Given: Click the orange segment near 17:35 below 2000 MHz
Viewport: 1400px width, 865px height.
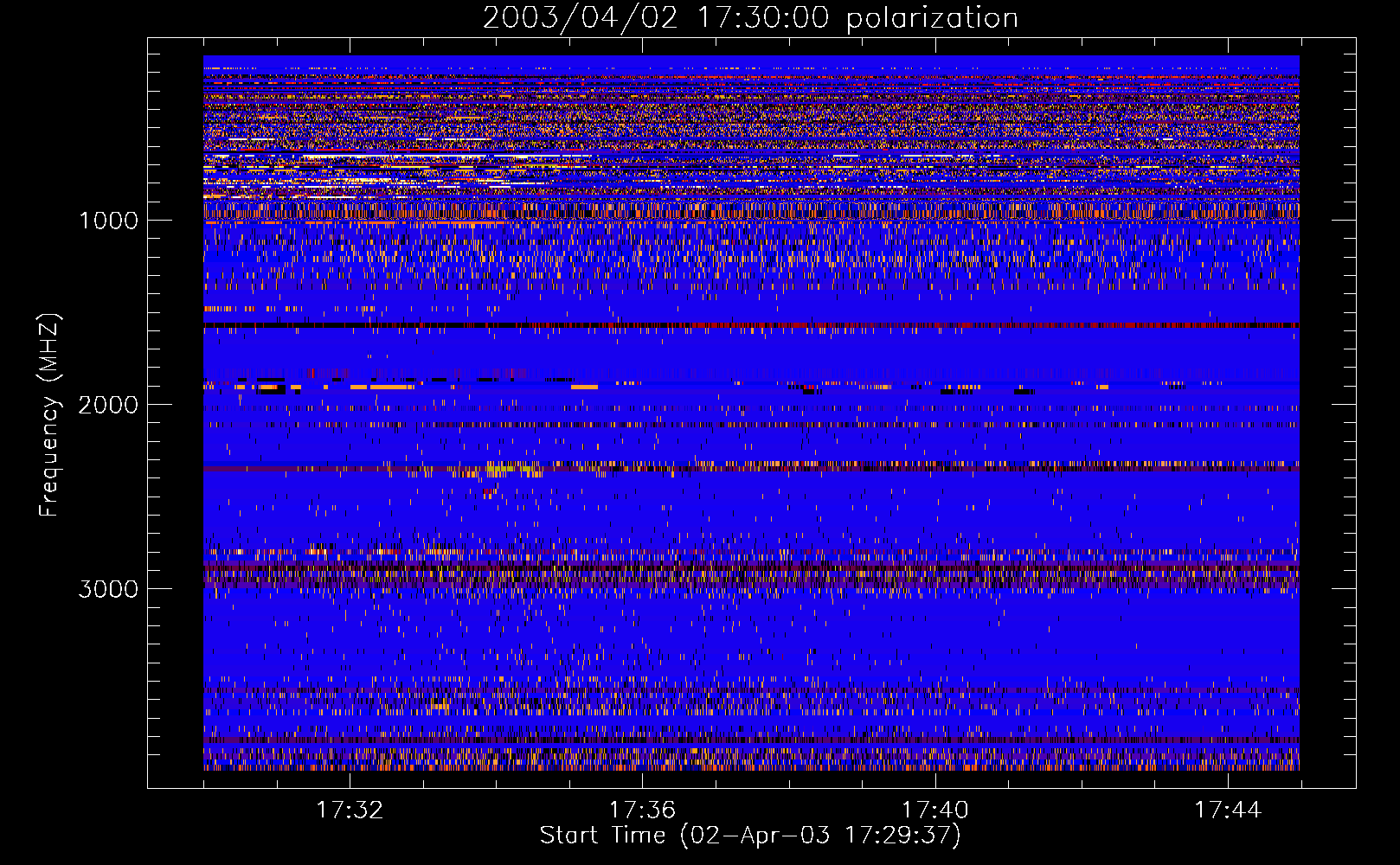Looking at the screenshot, I should coord(584,388).
